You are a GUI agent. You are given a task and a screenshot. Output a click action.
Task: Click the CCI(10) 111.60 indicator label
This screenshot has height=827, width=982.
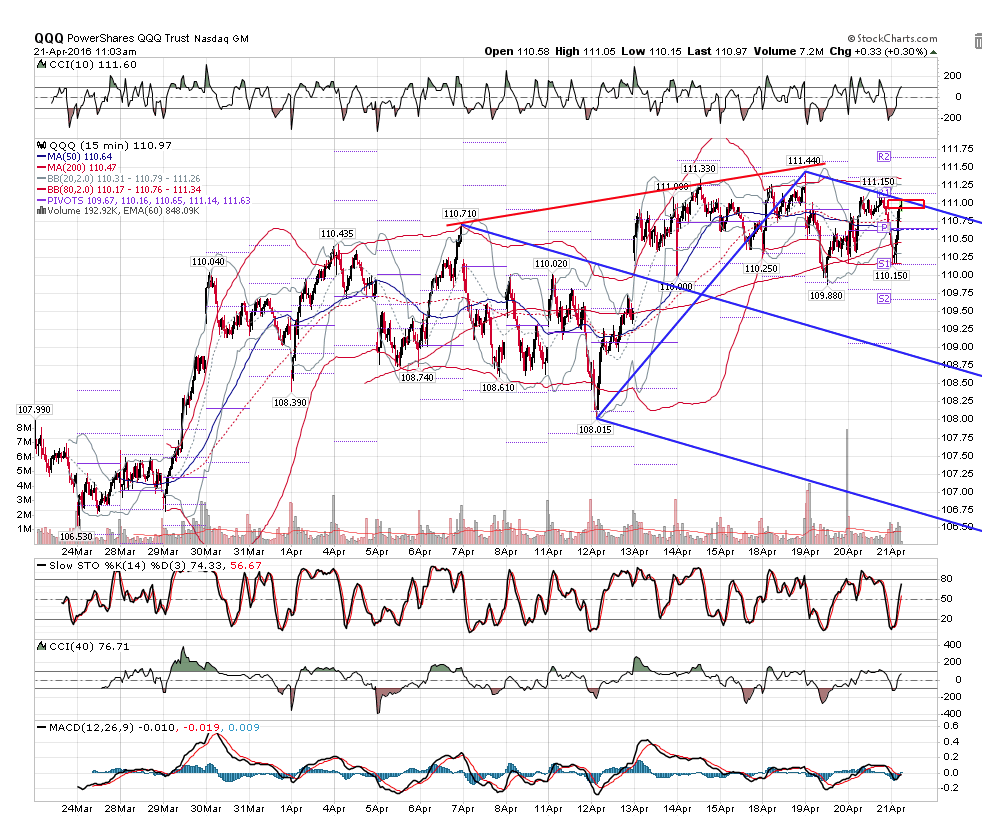(93, 64)
